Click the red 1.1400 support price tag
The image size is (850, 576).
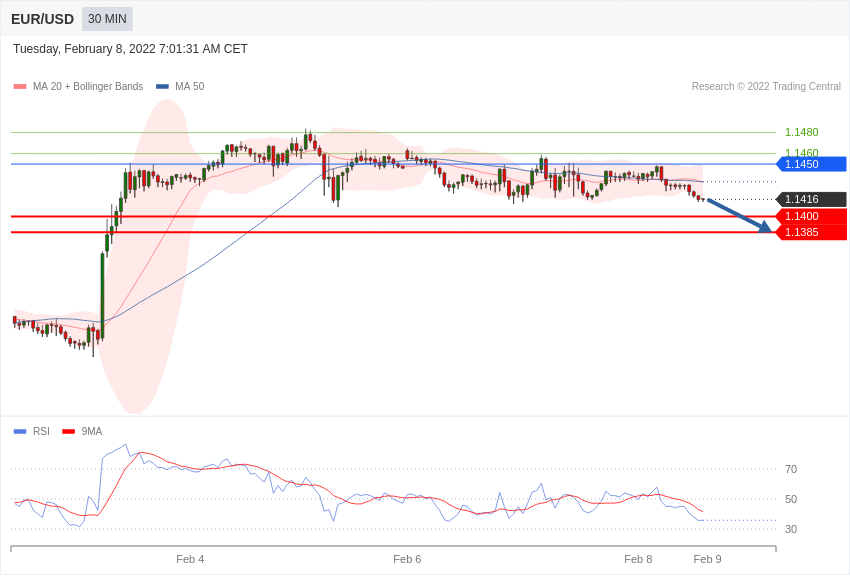(811, 216)
